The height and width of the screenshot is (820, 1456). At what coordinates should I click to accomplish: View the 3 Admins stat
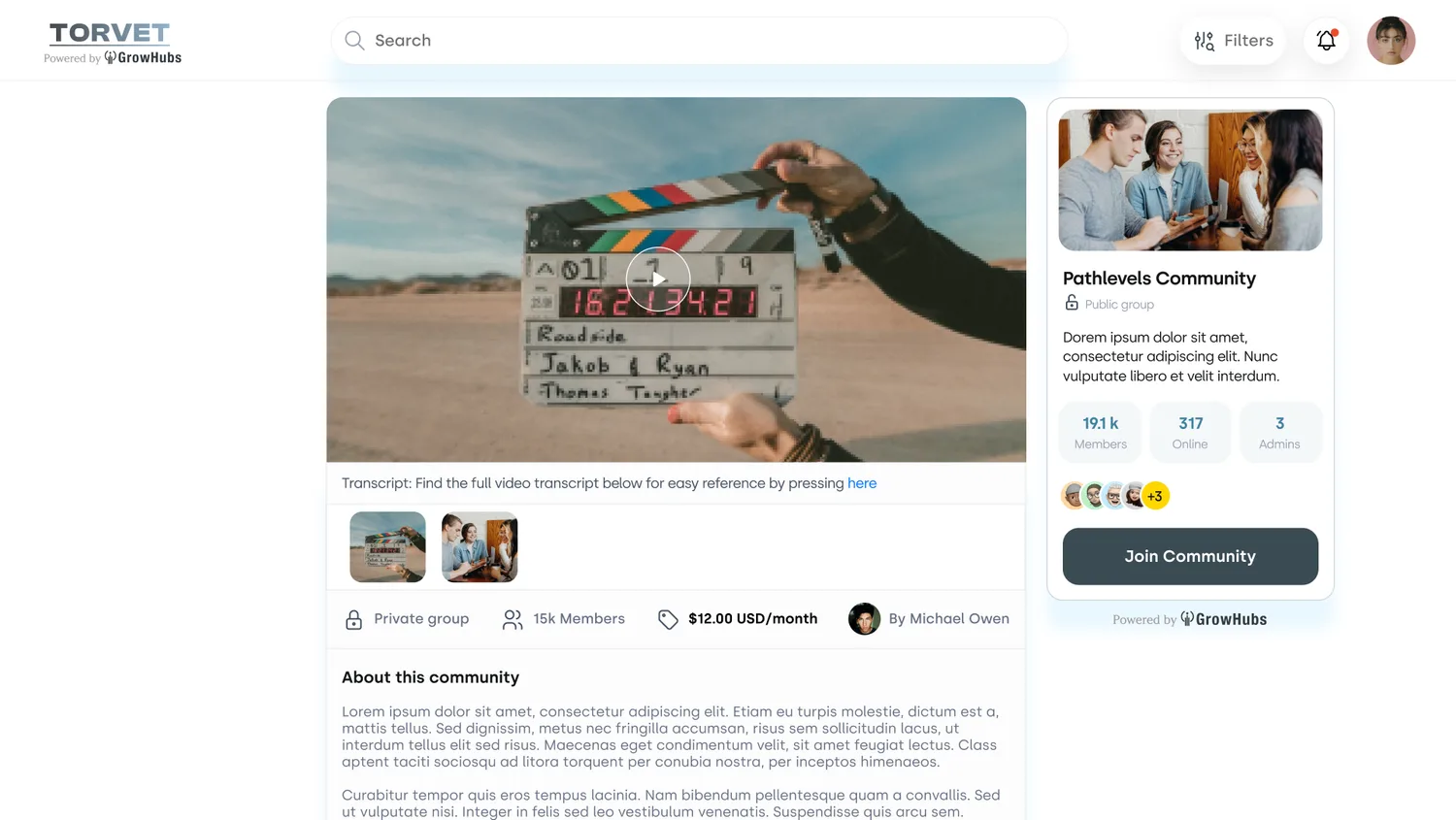(1279, 432)
